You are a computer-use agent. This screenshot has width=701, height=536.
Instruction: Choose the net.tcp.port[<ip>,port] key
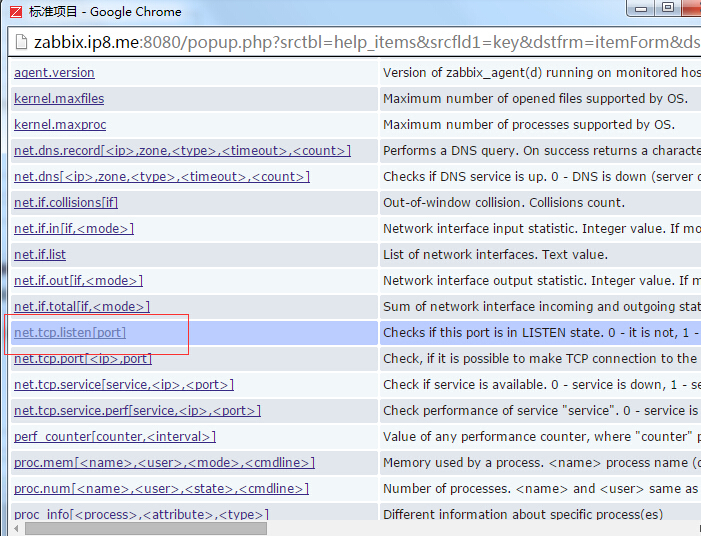click(83, 359)
